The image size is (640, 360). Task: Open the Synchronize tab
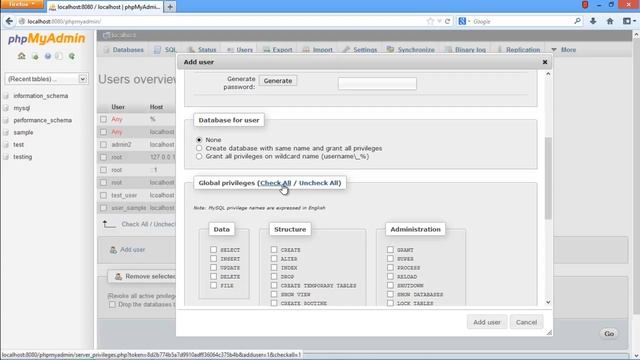411,50
